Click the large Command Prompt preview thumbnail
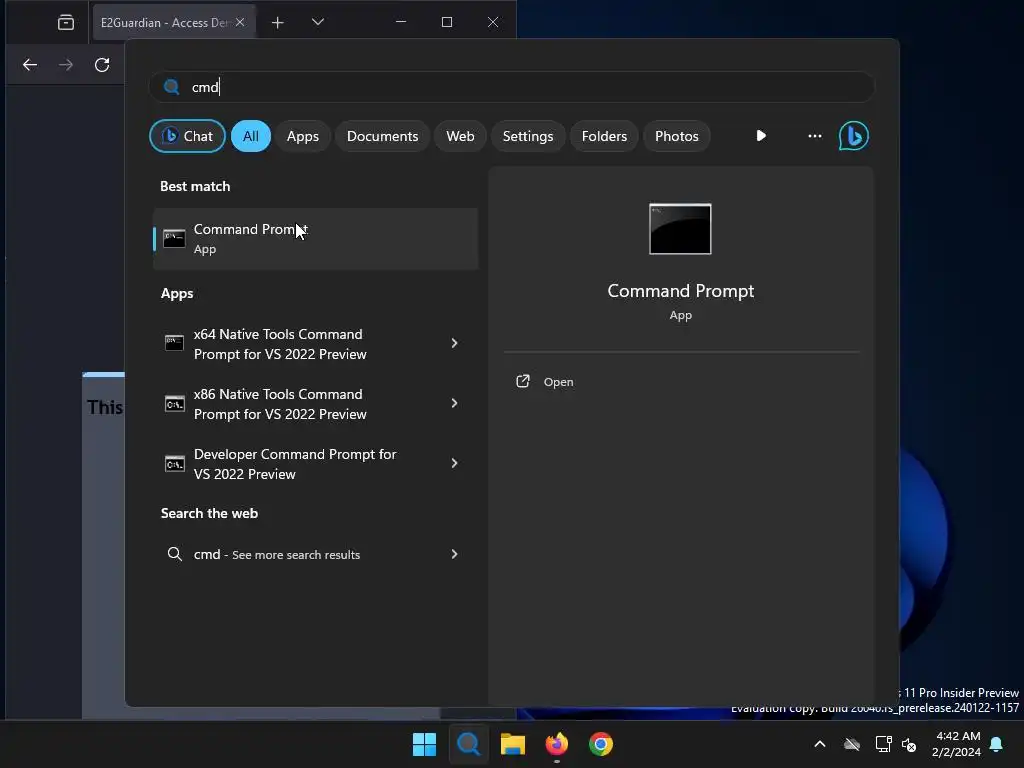This screenshot has width=1024, height=768. (680, 229)
